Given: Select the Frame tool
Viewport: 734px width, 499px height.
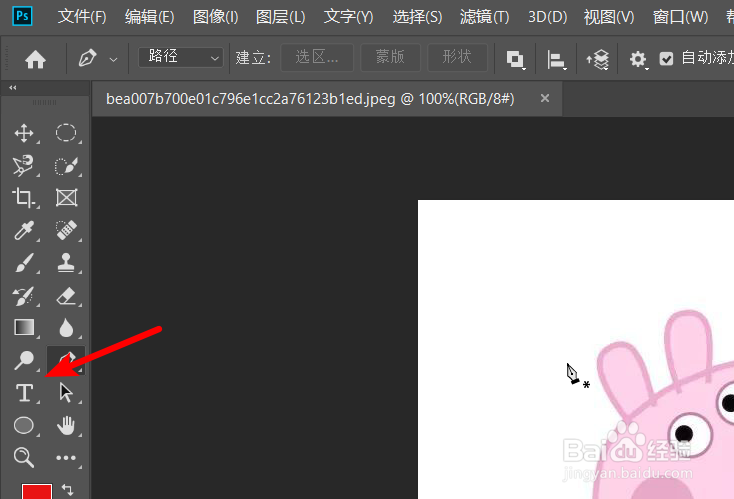Looking at the screenshot, I should click(x=66, y=198).
